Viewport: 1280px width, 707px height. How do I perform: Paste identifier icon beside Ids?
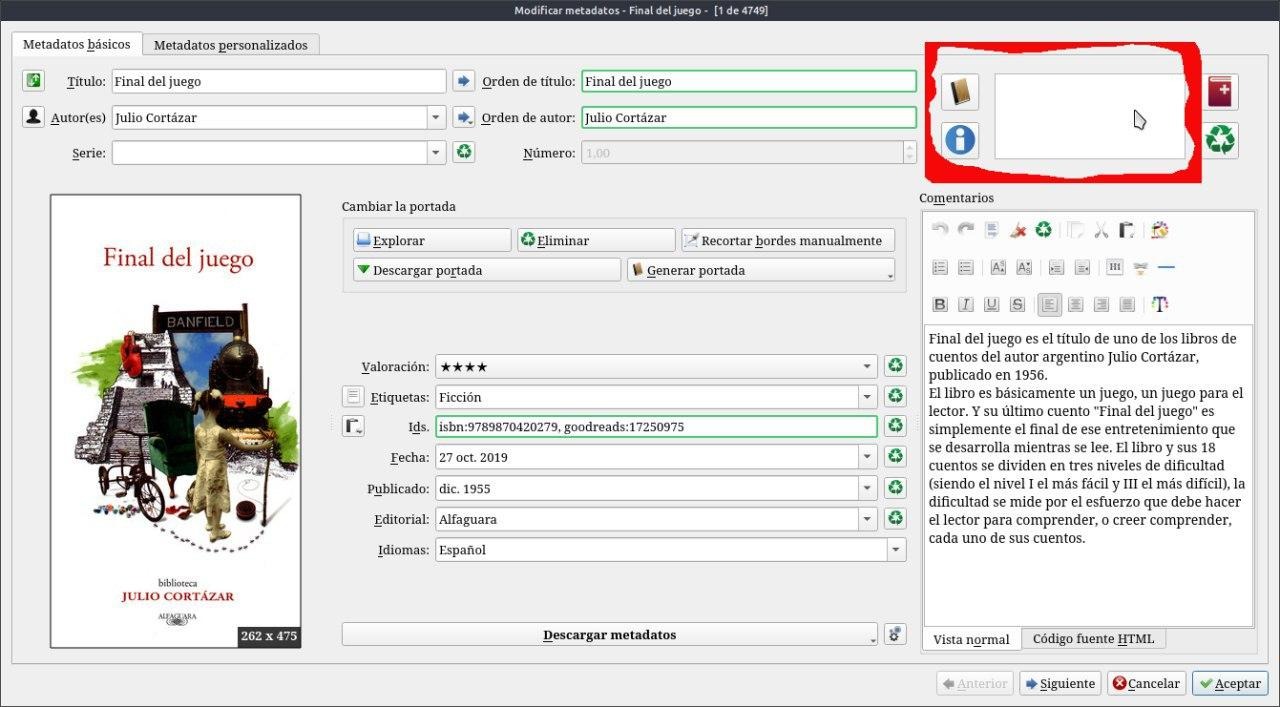point(353,427)
